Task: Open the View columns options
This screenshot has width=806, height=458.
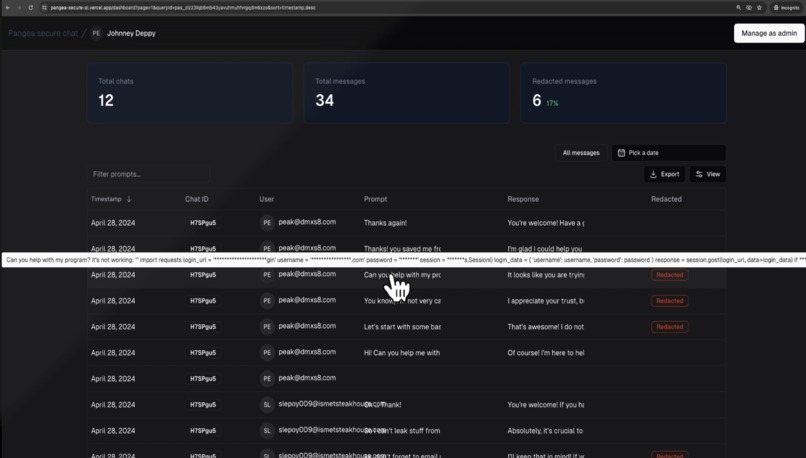Action: click(x=708, y=174)
